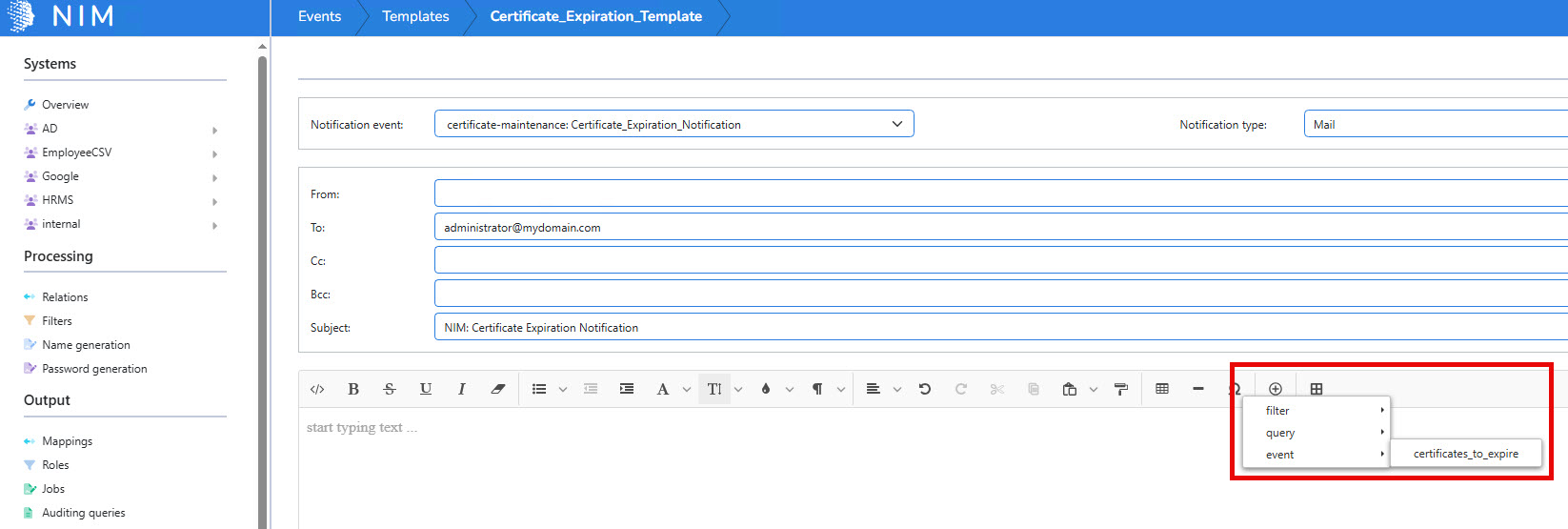Open font family dropdown arrow
1568x529 pixels.
687,389
